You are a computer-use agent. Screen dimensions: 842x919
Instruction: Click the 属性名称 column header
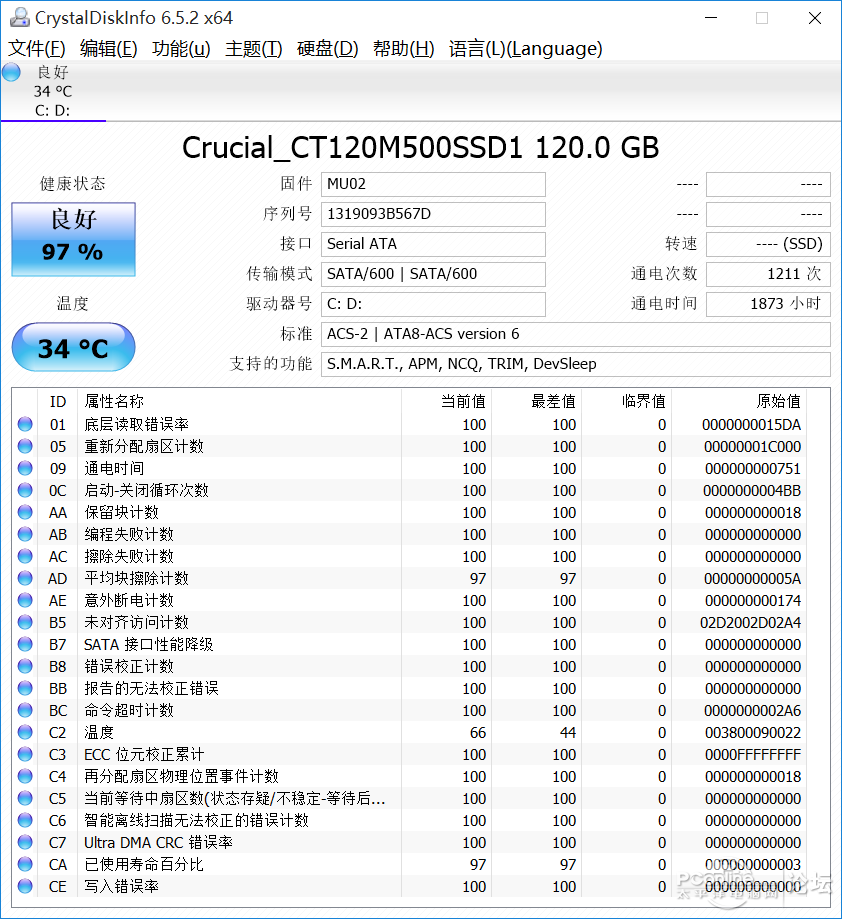pyautogui.click(x=240, y=401)
